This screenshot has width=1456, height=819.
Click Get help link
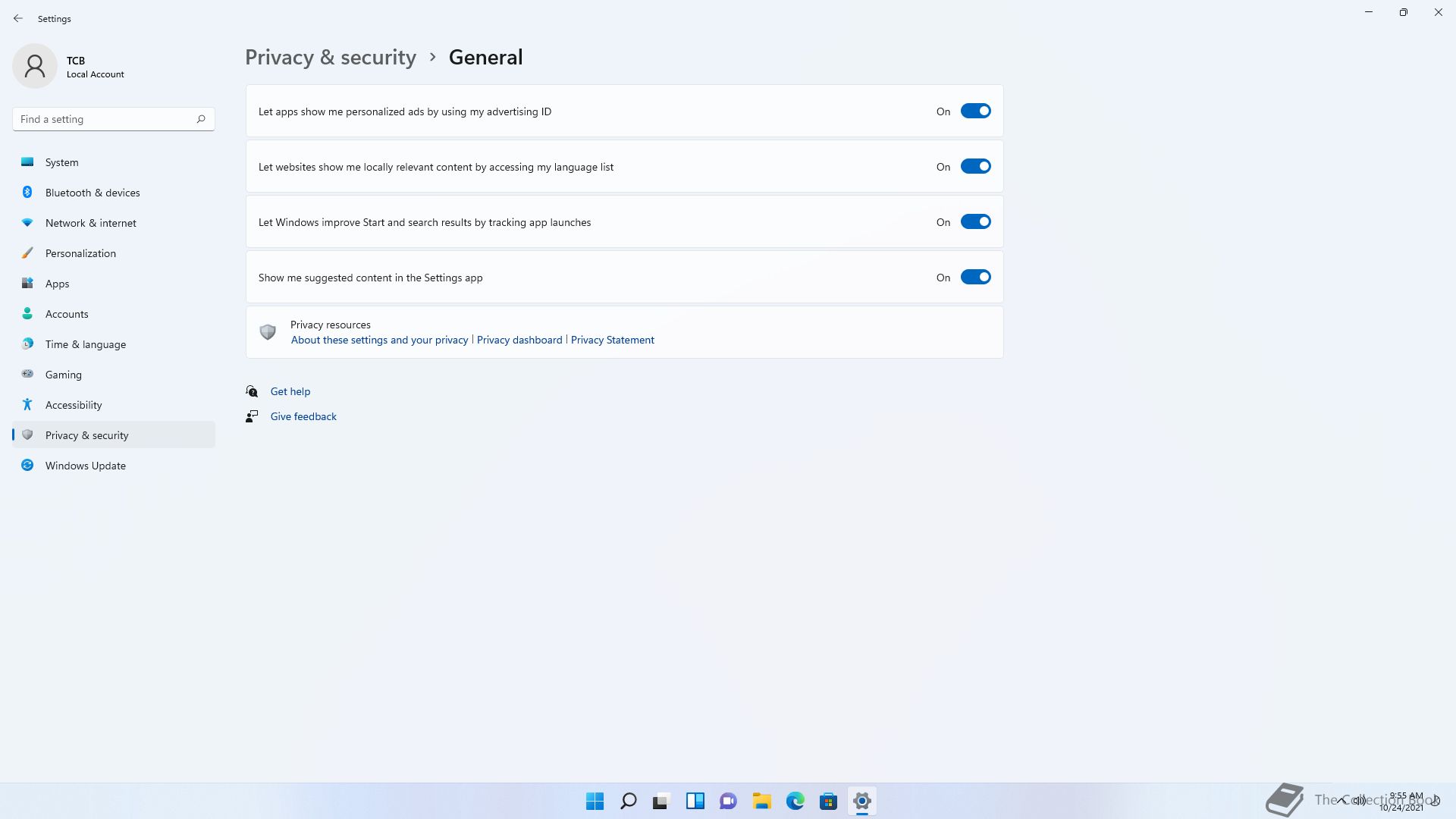coord(290,391)
